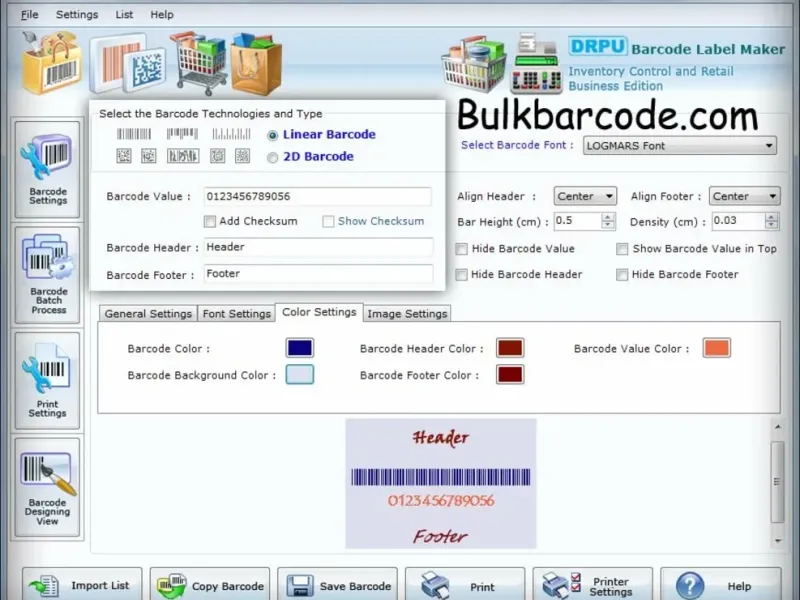Select the Linear Barcode radio button
800x600 pixels.
(x=272, y=135)
